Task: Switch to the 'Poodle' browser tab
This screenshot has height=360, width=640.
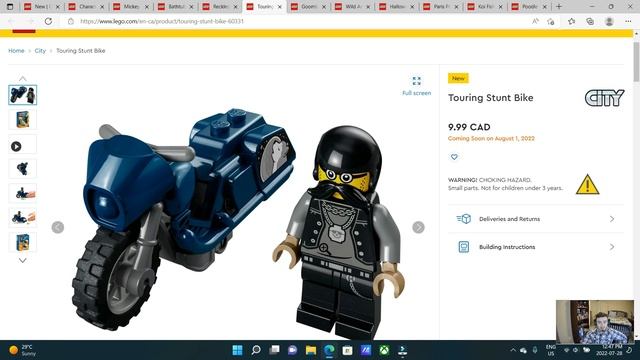Action: click(x=529, y=7)
